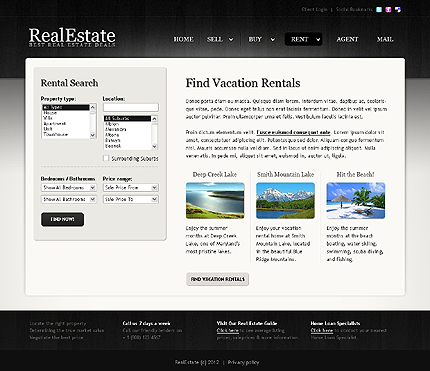Tick the Surrounding Suburbs checkbox
Viewport: 430px width, 371px height.
106,158
